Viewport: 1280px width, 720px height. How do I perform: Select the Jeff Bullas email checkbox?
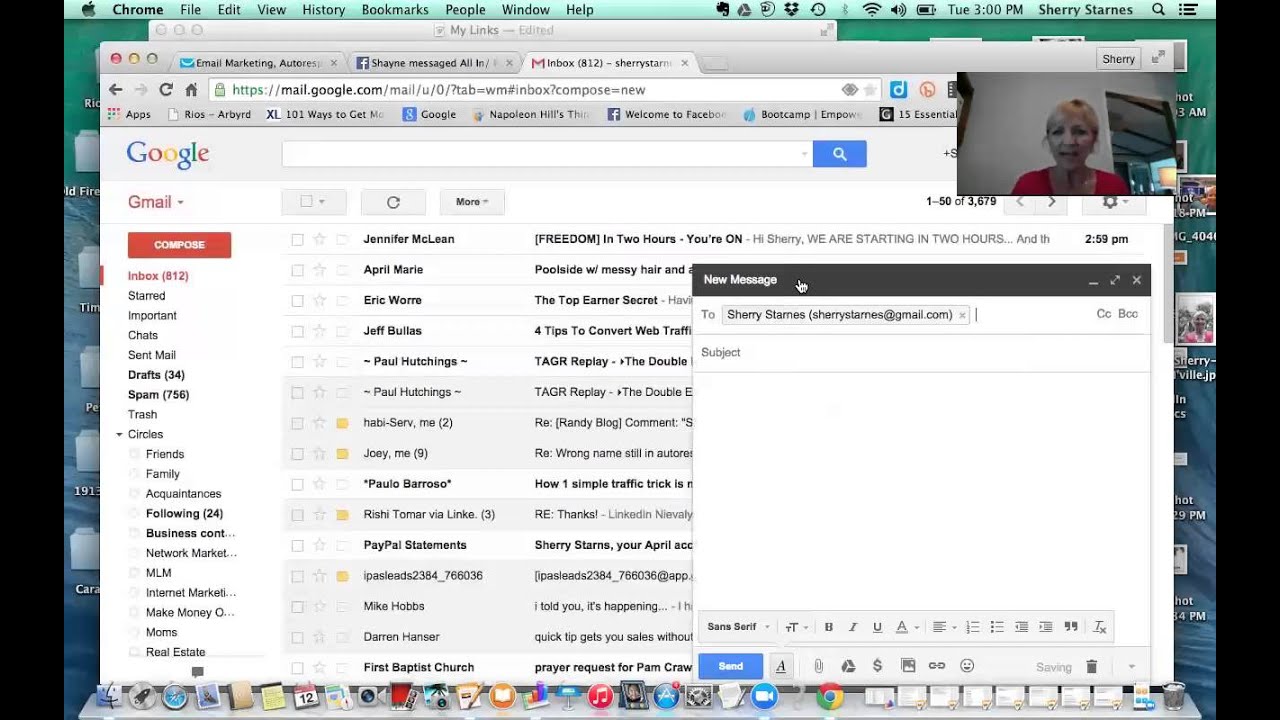point(297,331)
